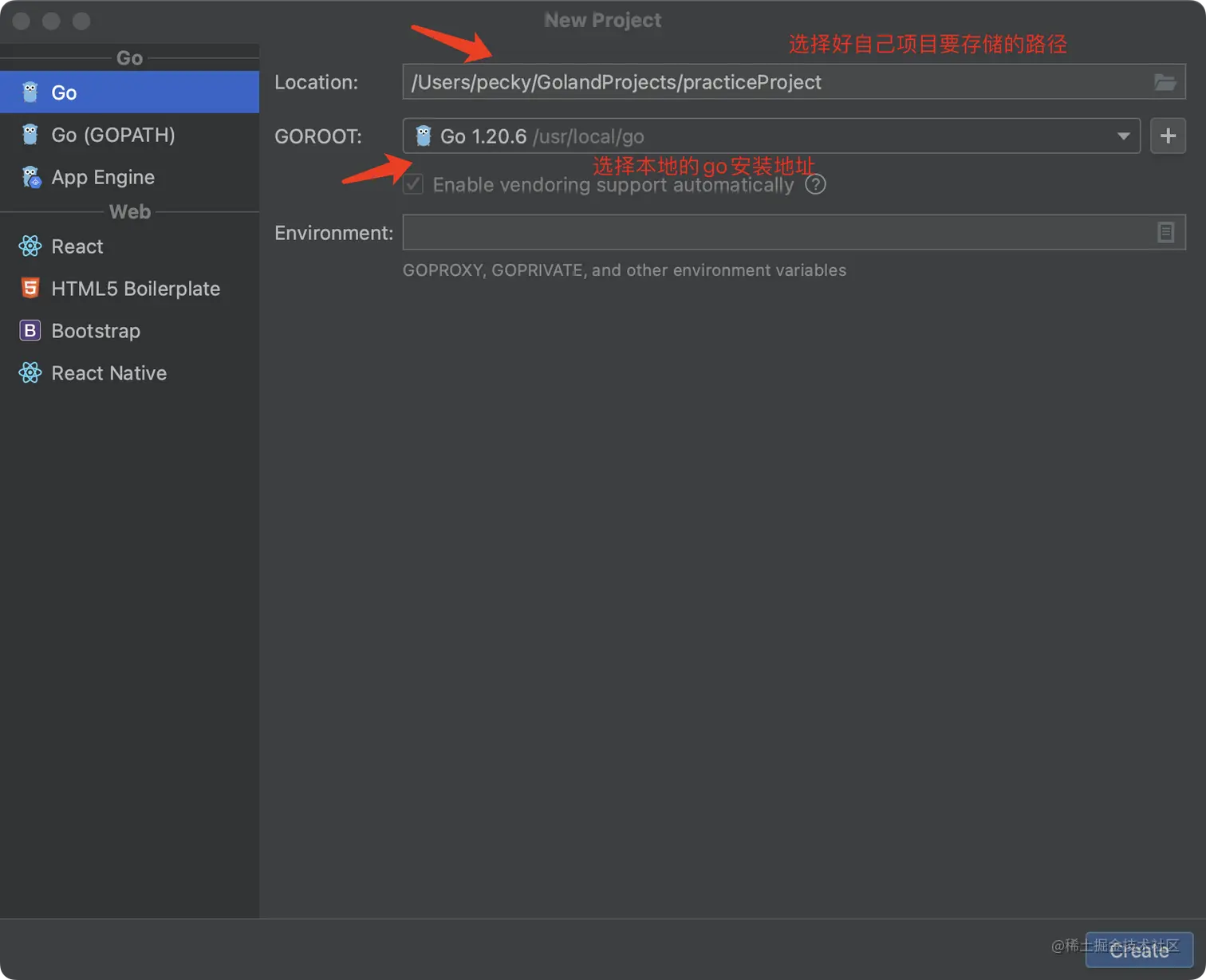Click GOPROXY, GOPRIVATE environment hint text

(625, 270)
